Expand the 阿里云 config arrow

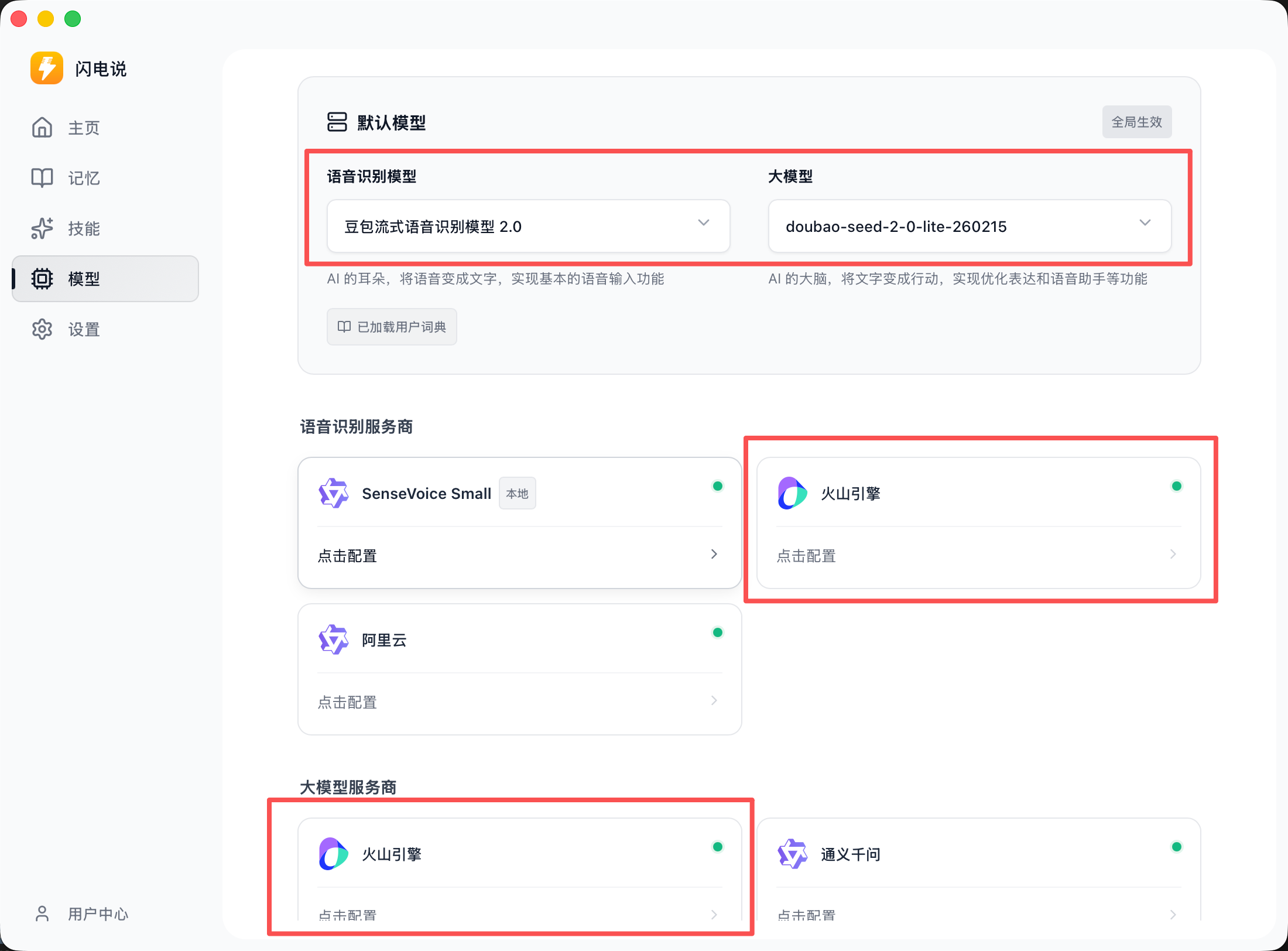tap(714, 700)
